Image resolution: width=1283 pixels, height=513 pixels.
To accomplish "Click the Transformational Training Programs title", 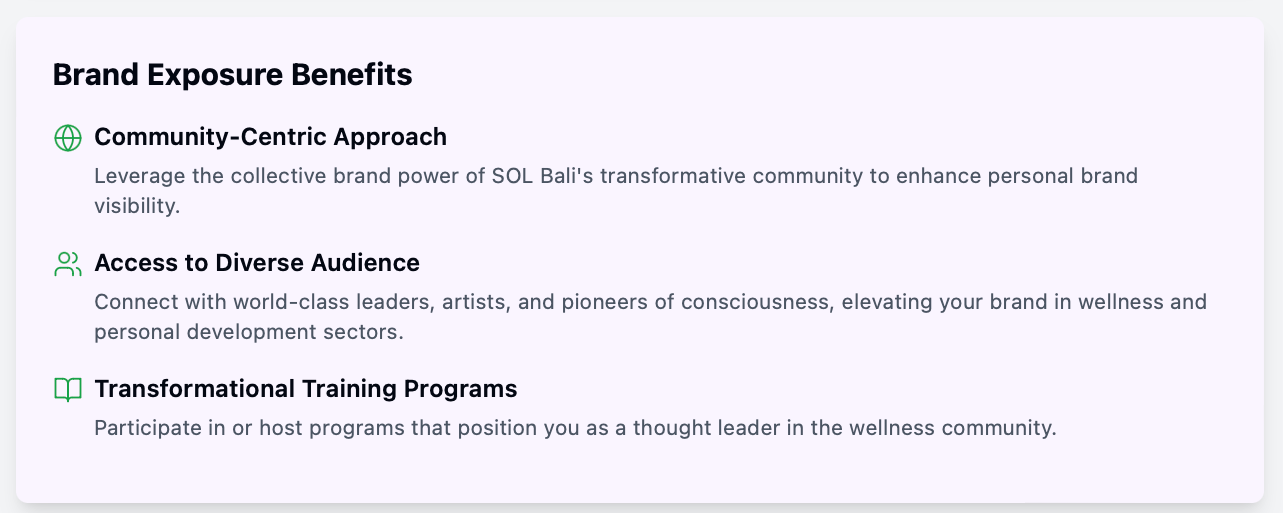I will pyautogui.click(x=306, y=388).
